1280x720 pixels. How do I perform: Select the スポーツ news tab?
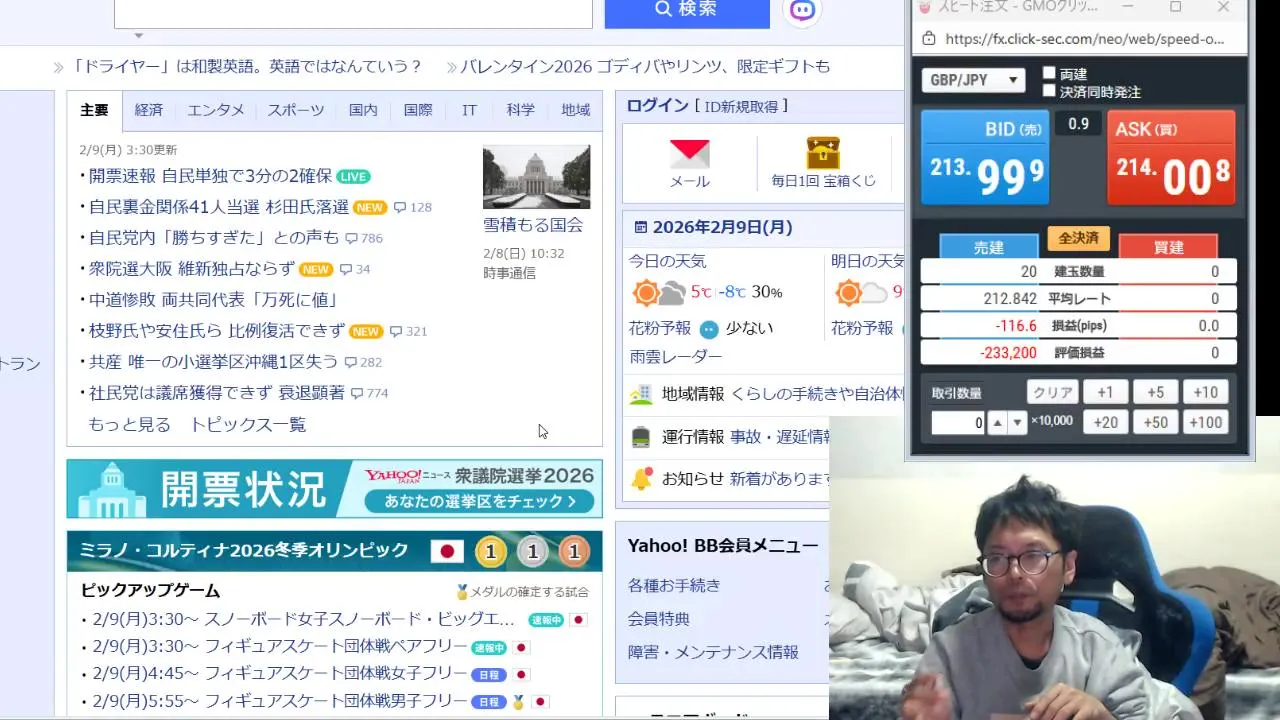coord(295,110)
